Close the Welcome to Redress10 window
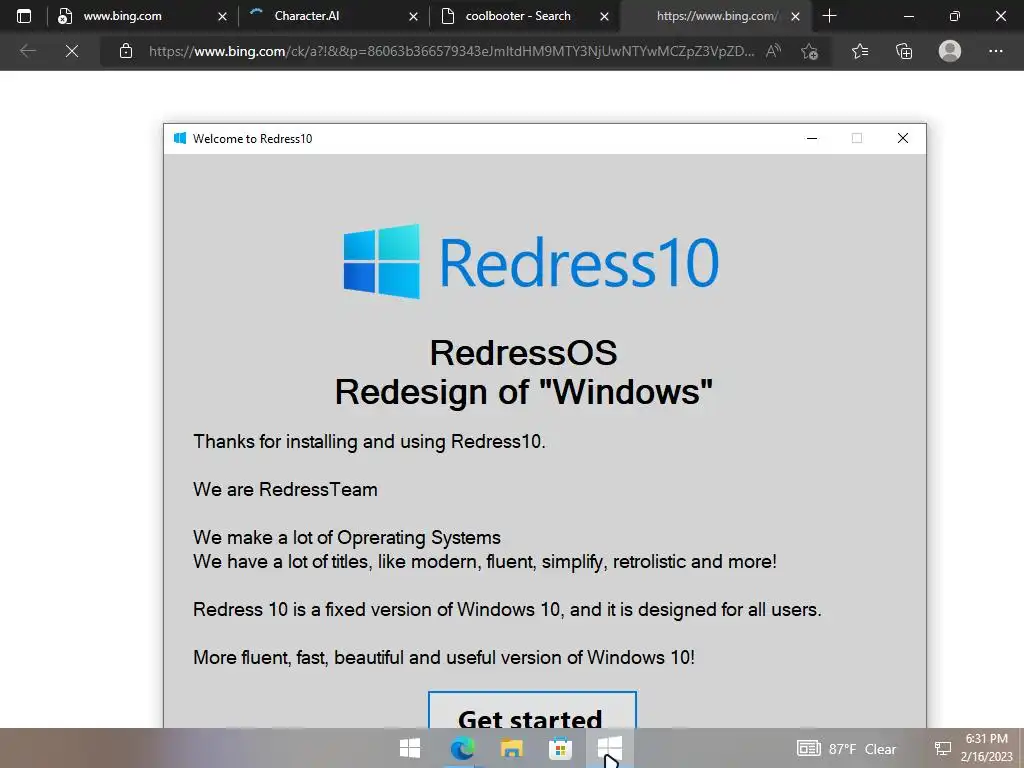 coord(903,138)
